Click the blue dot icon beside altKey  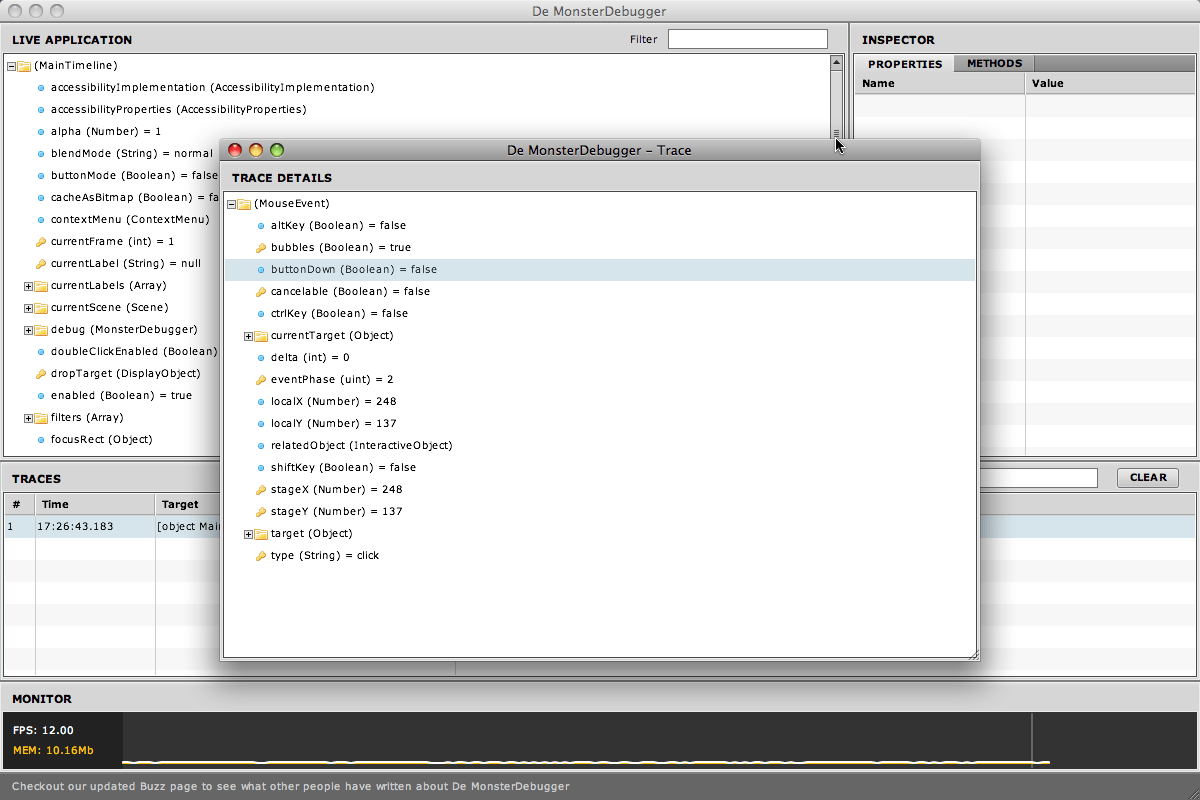pyautogui.click(x=261, y=226)
